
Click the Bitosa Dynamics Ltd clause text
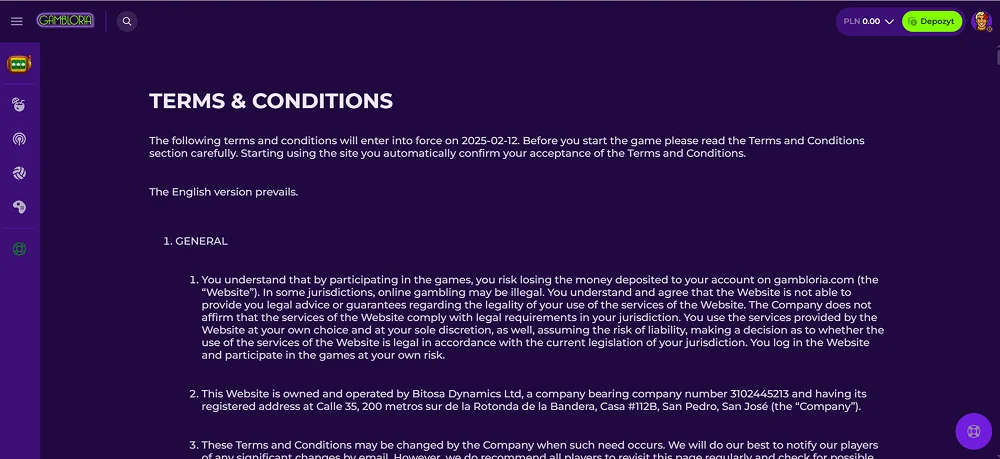534,400
